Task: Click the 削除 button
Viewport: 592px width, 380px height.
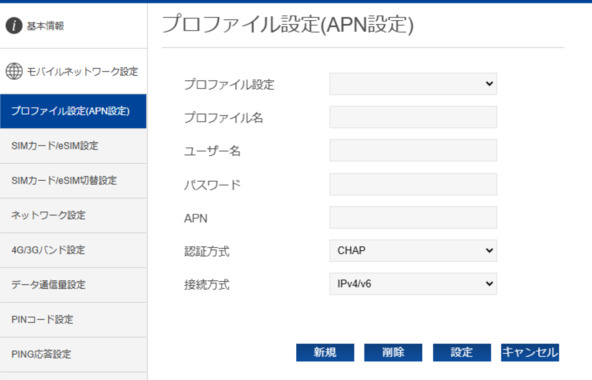Action: point(393,352)
